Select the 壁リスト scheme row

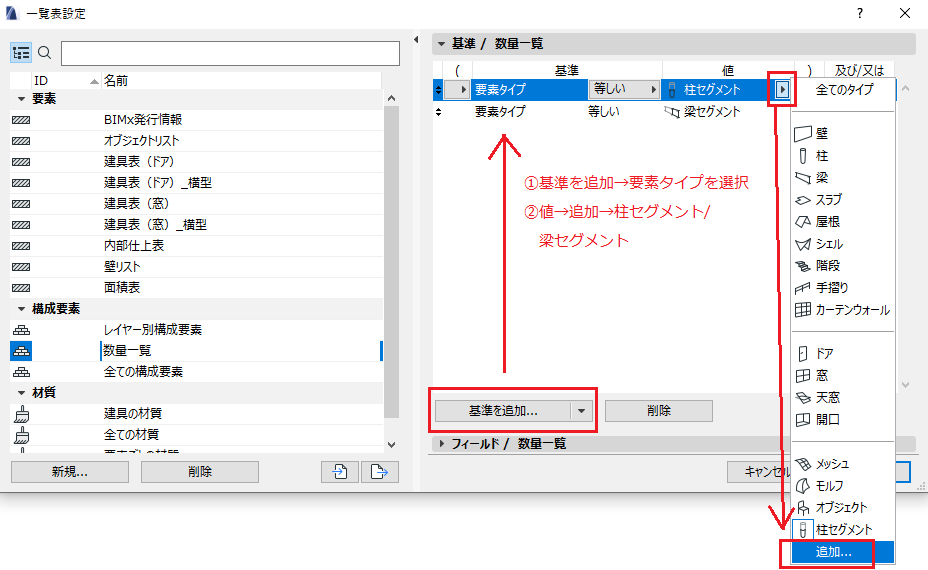(x=196, y=267)
